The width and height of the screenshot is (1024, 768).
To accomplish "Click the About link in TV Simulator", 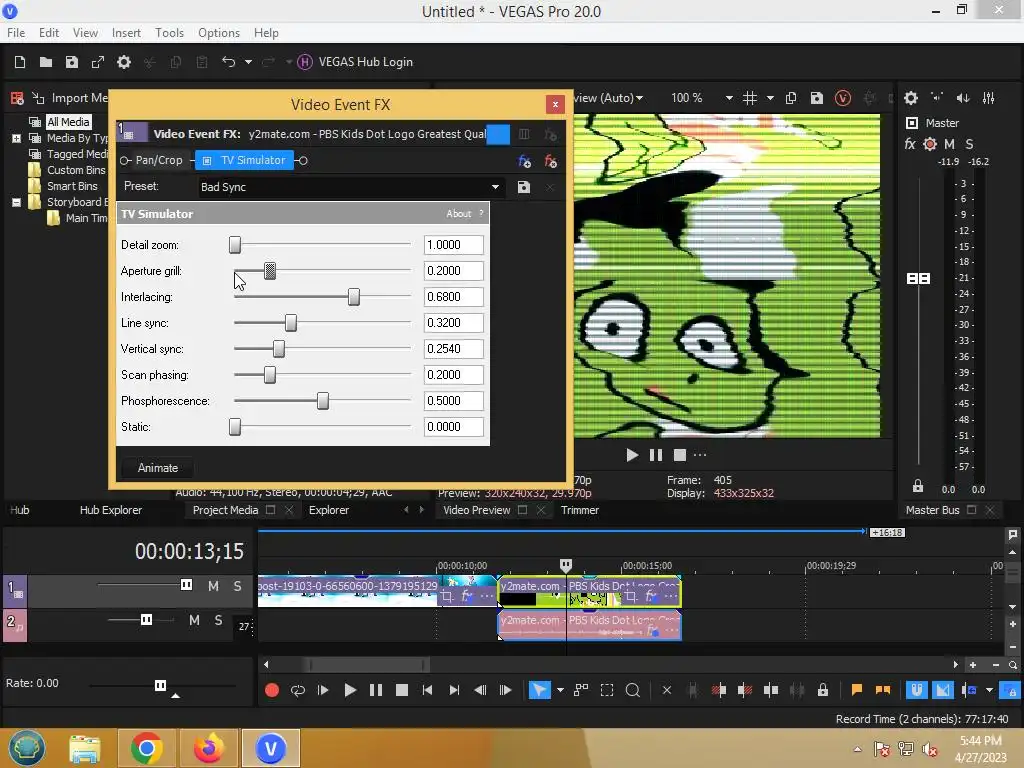I will pyautogui.click(x=458, y=214).
